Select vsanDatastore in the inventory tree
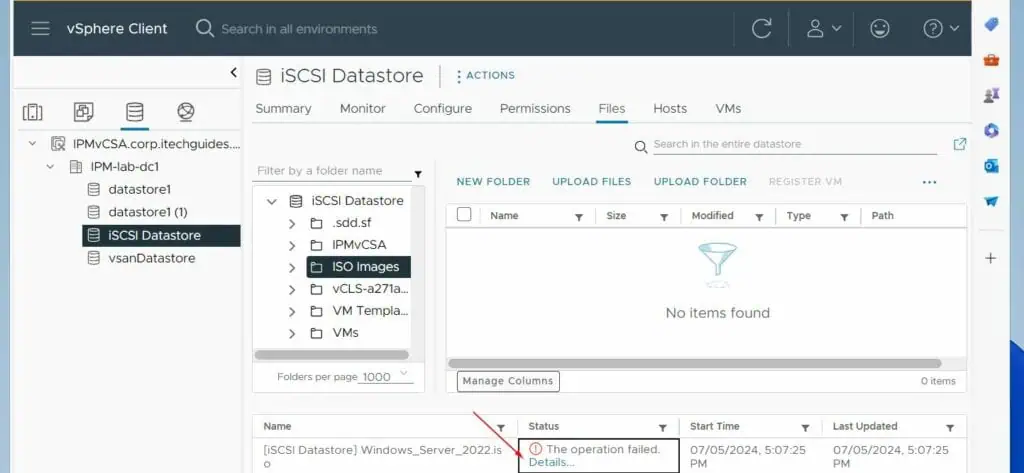The width and height of the screenshot is (1024, 473). point(152,258)
